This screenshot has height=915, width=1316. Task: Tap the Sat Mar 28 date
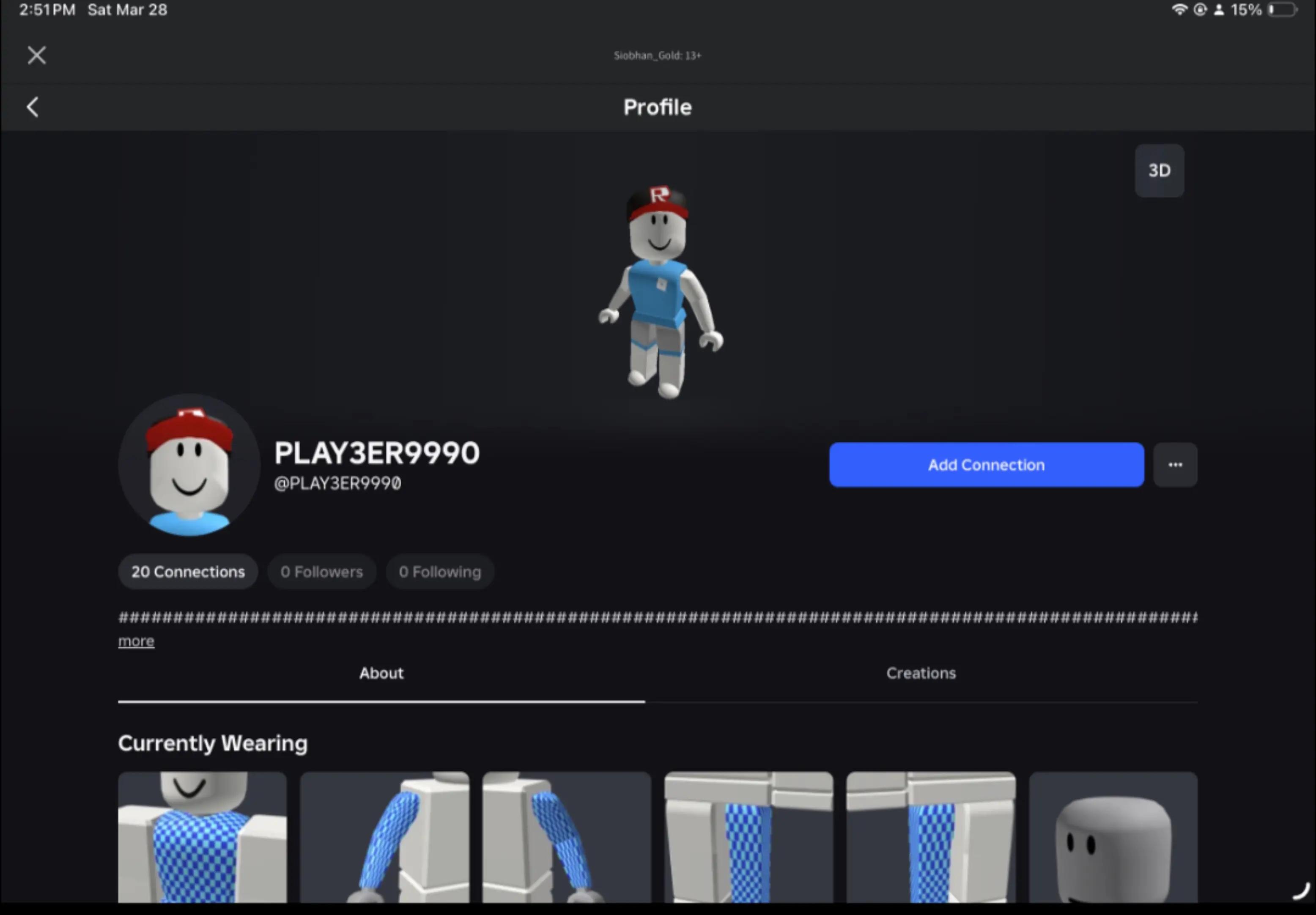click(127, 10)
